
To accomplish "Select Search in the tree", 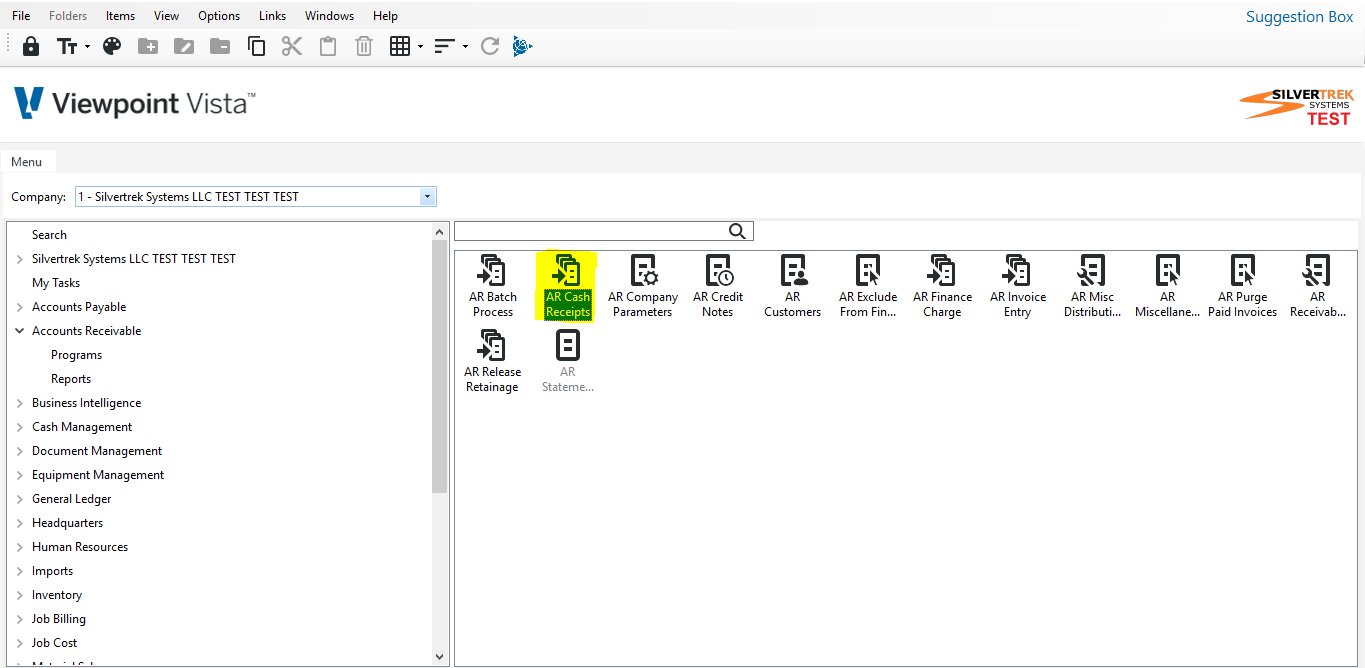I will [x=49, y=235].
